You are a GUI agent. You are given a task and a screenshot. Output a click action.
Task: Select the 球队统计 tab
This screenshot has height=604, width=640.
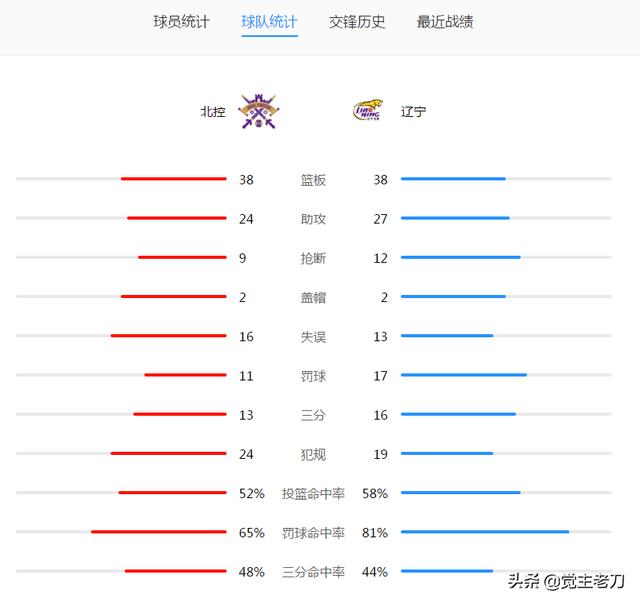click(x=269, y=22)
